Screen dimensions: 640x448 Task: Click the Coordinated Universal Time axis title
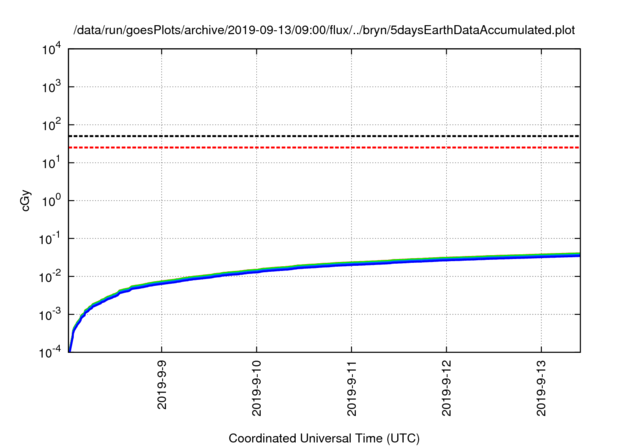324,439
